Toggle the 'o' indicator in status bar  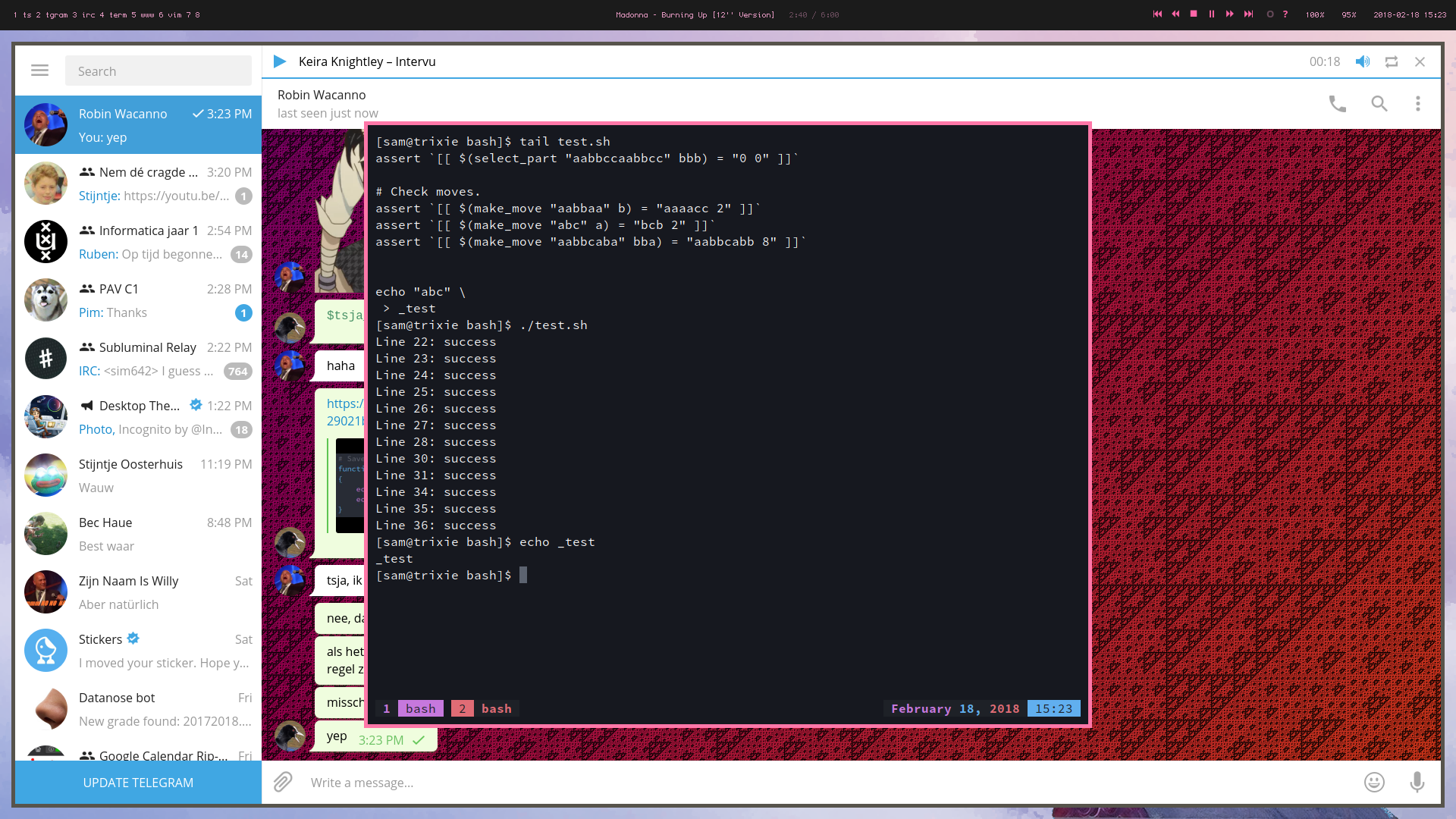(1270, 14)
